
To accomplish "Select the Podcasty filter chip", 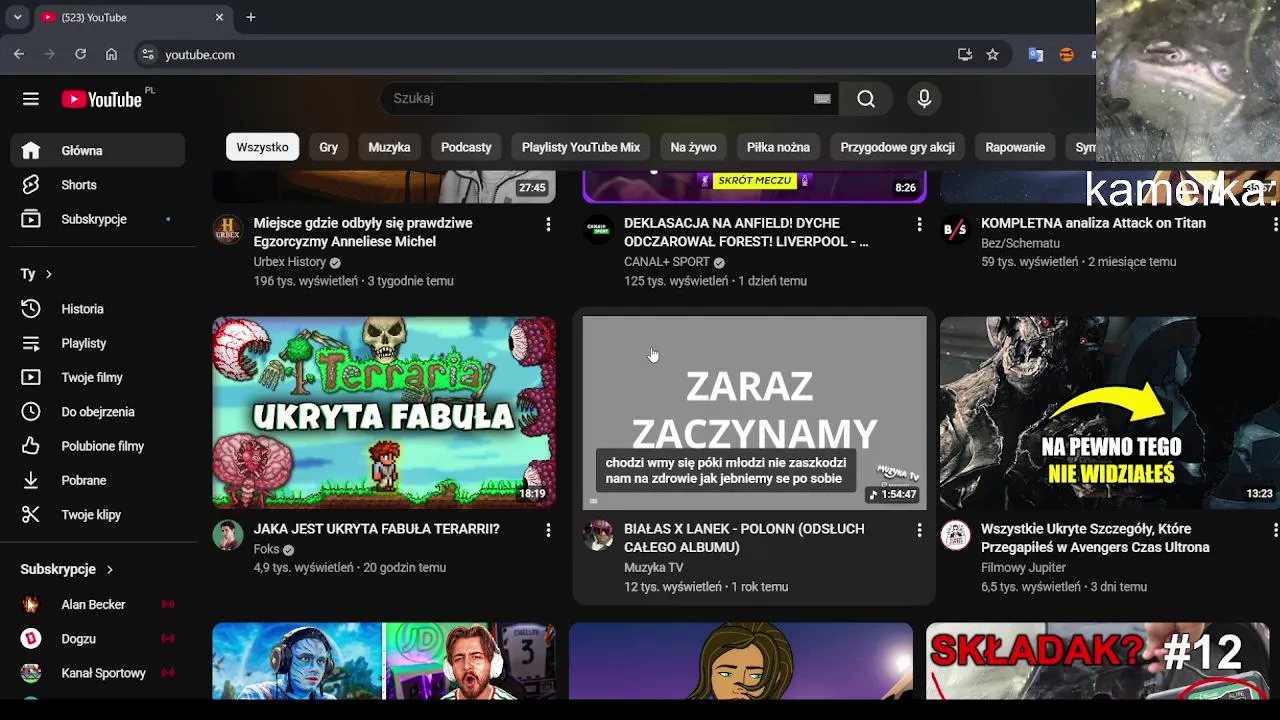I will [x=466, y=147].
